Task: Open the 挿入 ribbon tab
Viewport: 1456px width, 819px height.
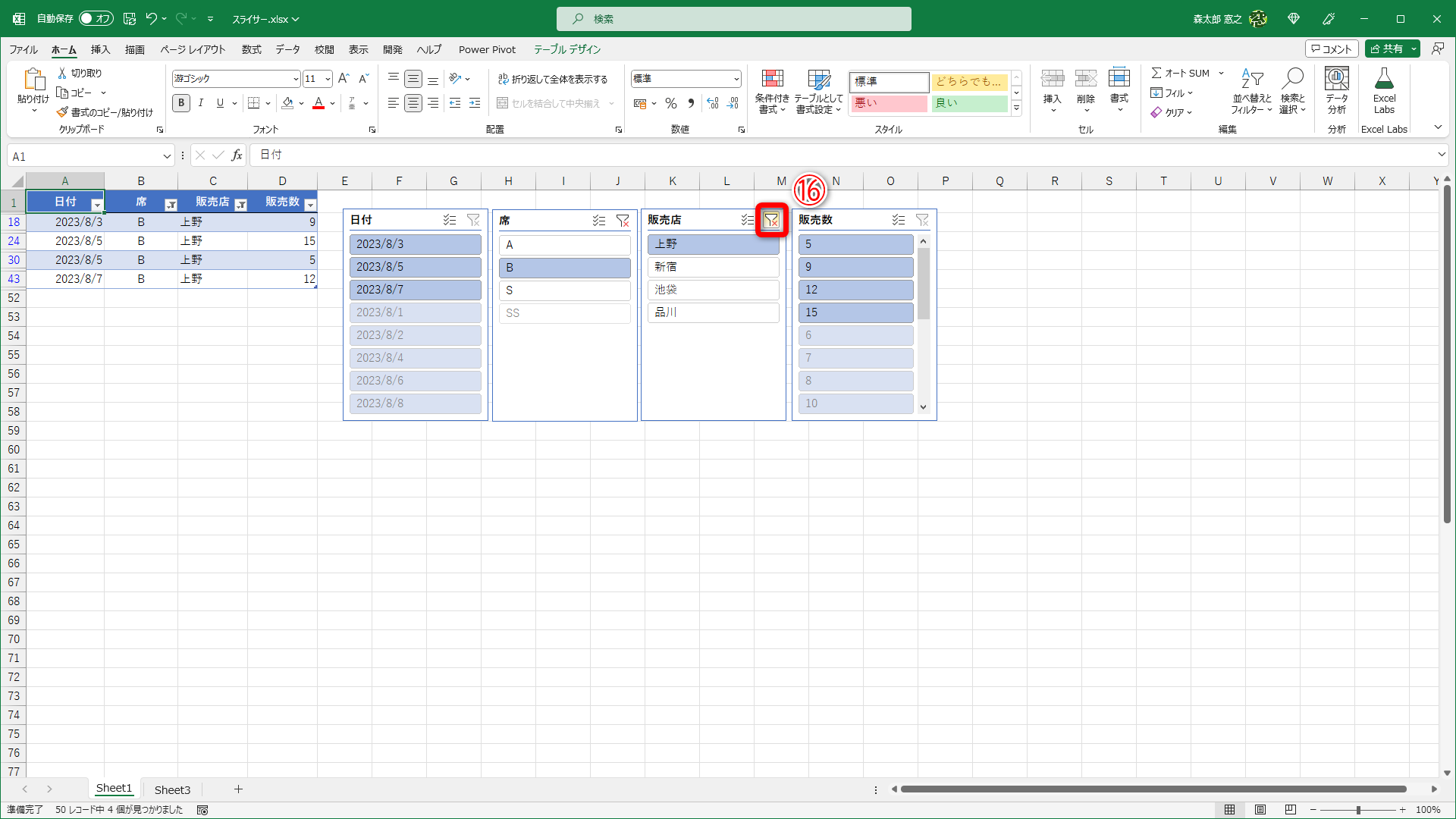Action: pyautogui.click(x=100, y=49)
